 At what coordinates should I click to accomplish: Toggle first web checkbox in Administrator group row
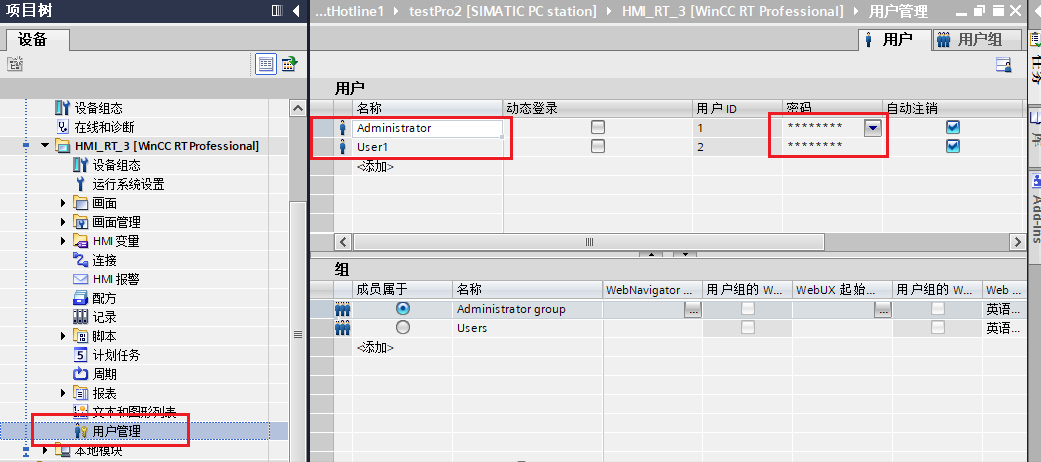coord(748,309)
